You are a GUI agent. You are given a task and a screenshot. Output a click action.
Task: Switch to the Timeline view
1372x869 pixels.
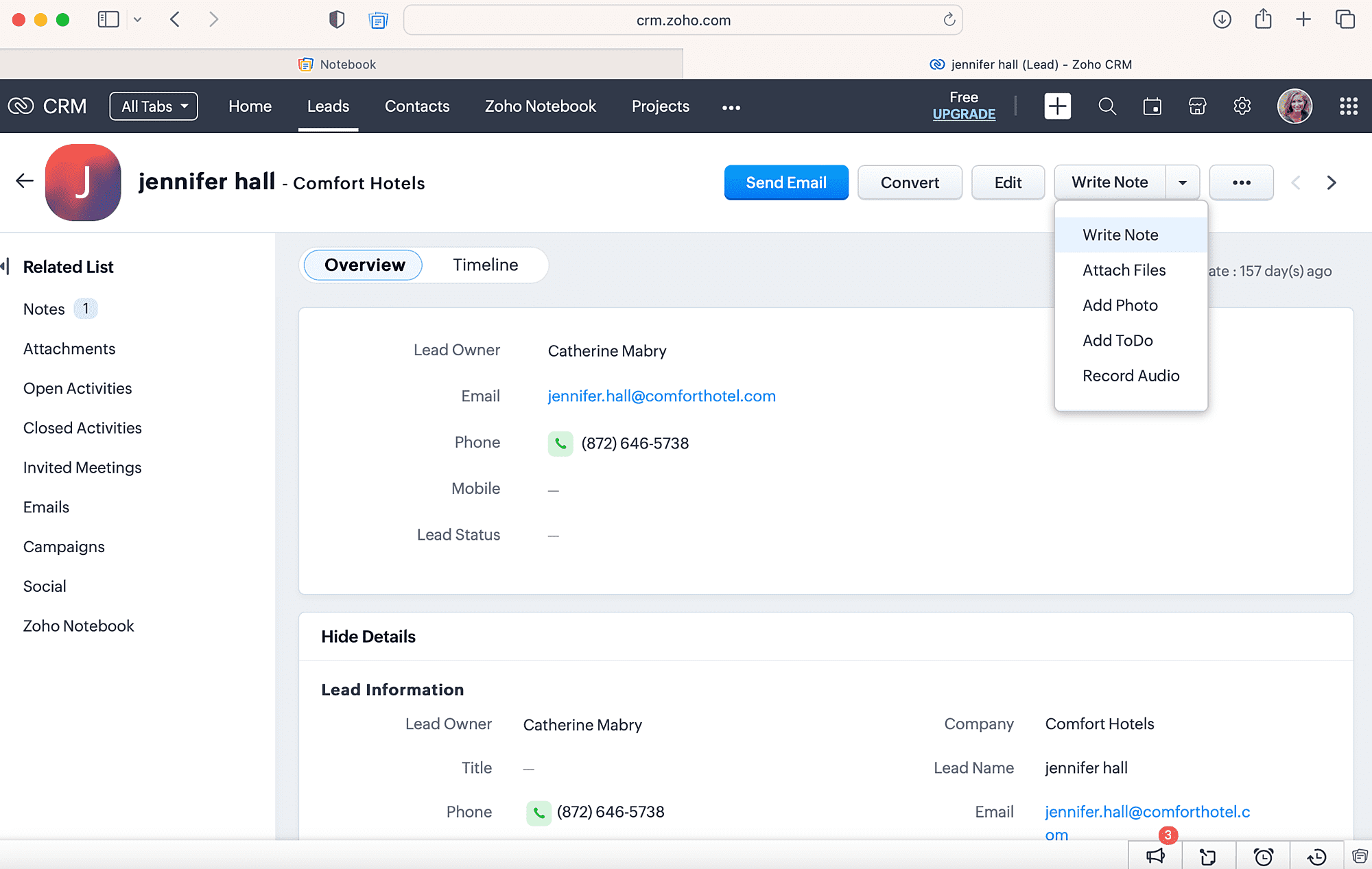point(485,265)
